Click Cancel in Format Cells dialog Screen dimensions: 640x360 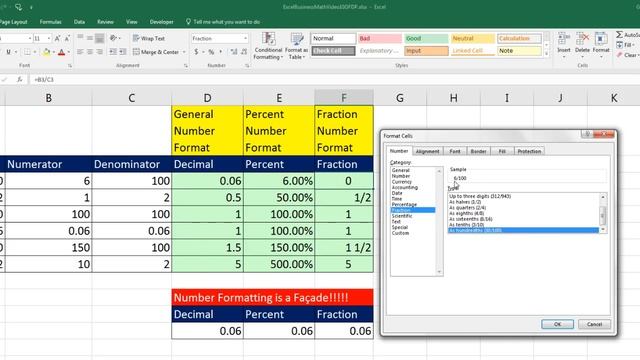coord(594,324)
